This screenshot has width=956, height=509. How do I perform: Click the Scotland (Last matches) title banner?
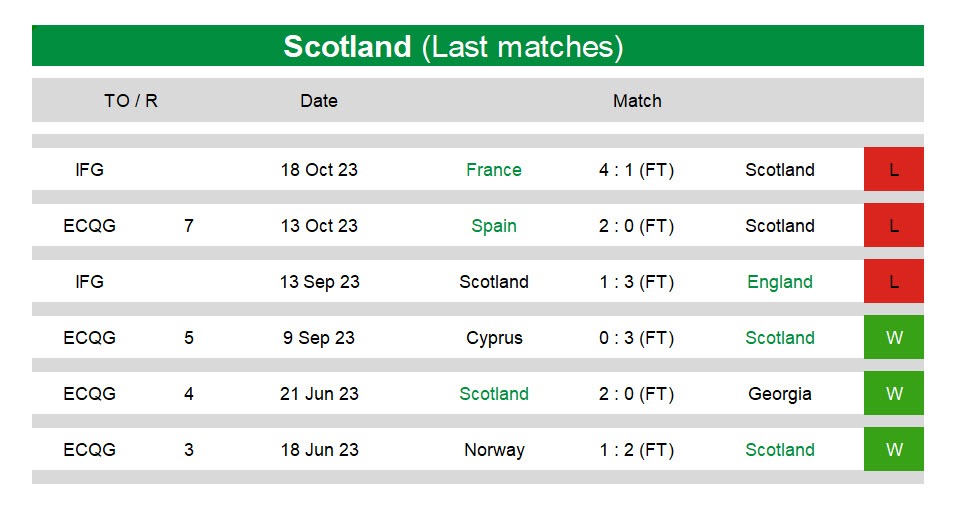tap(478, 46)
